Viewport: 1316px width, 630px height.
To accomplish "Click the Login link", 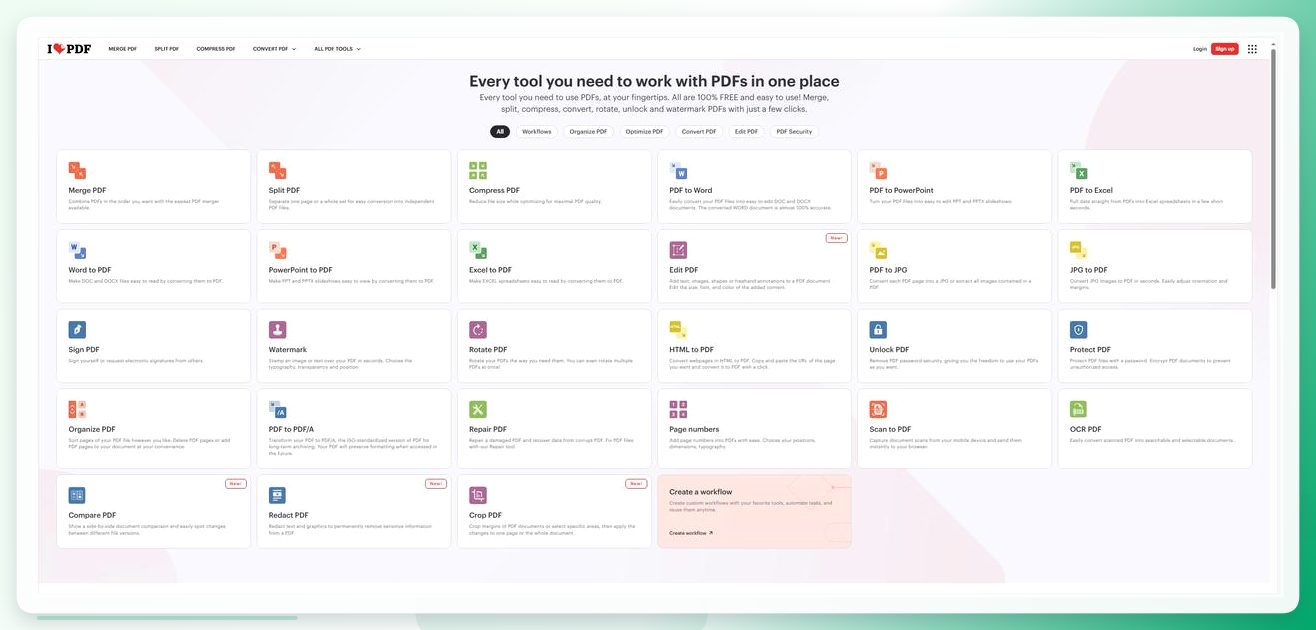I will [1200, 49].
